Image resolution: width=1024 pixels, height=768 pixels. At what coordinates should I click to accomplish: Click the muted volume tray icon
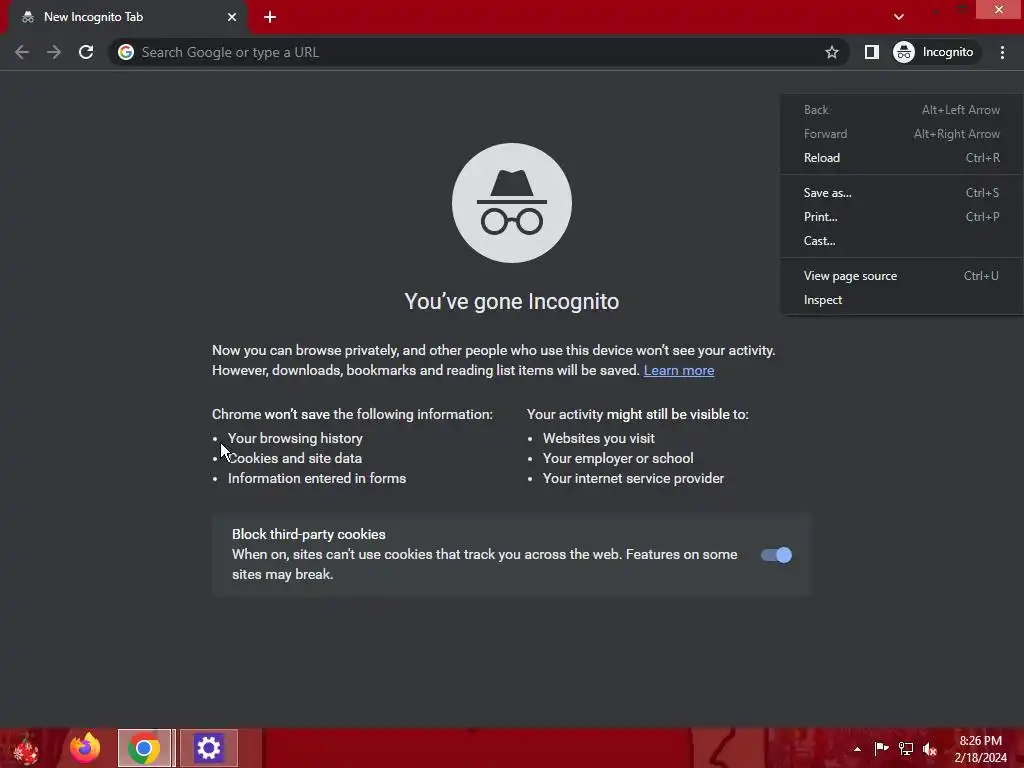tap(930, 749)
